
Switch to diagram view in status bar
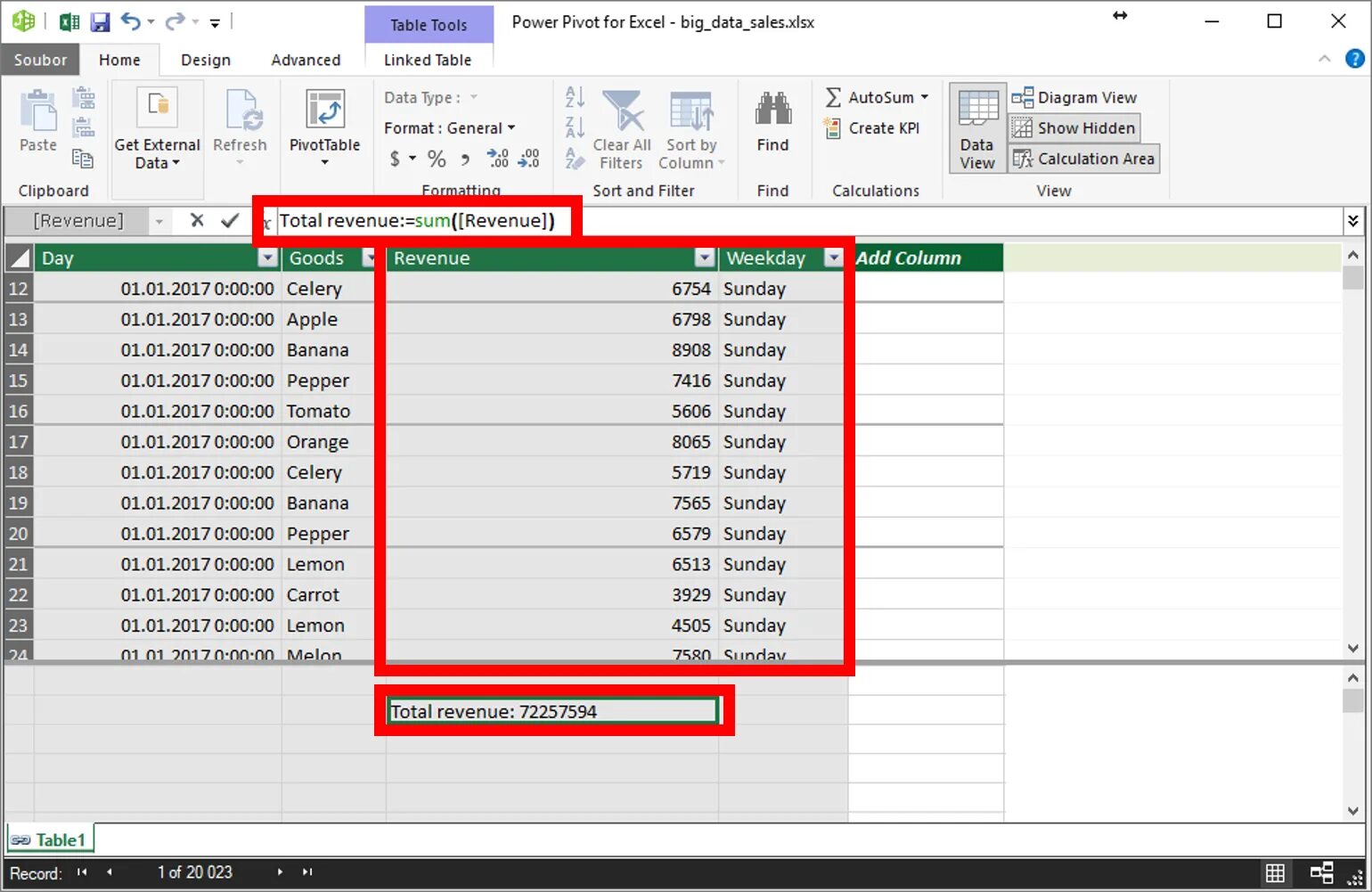[x=1322, y=873]
